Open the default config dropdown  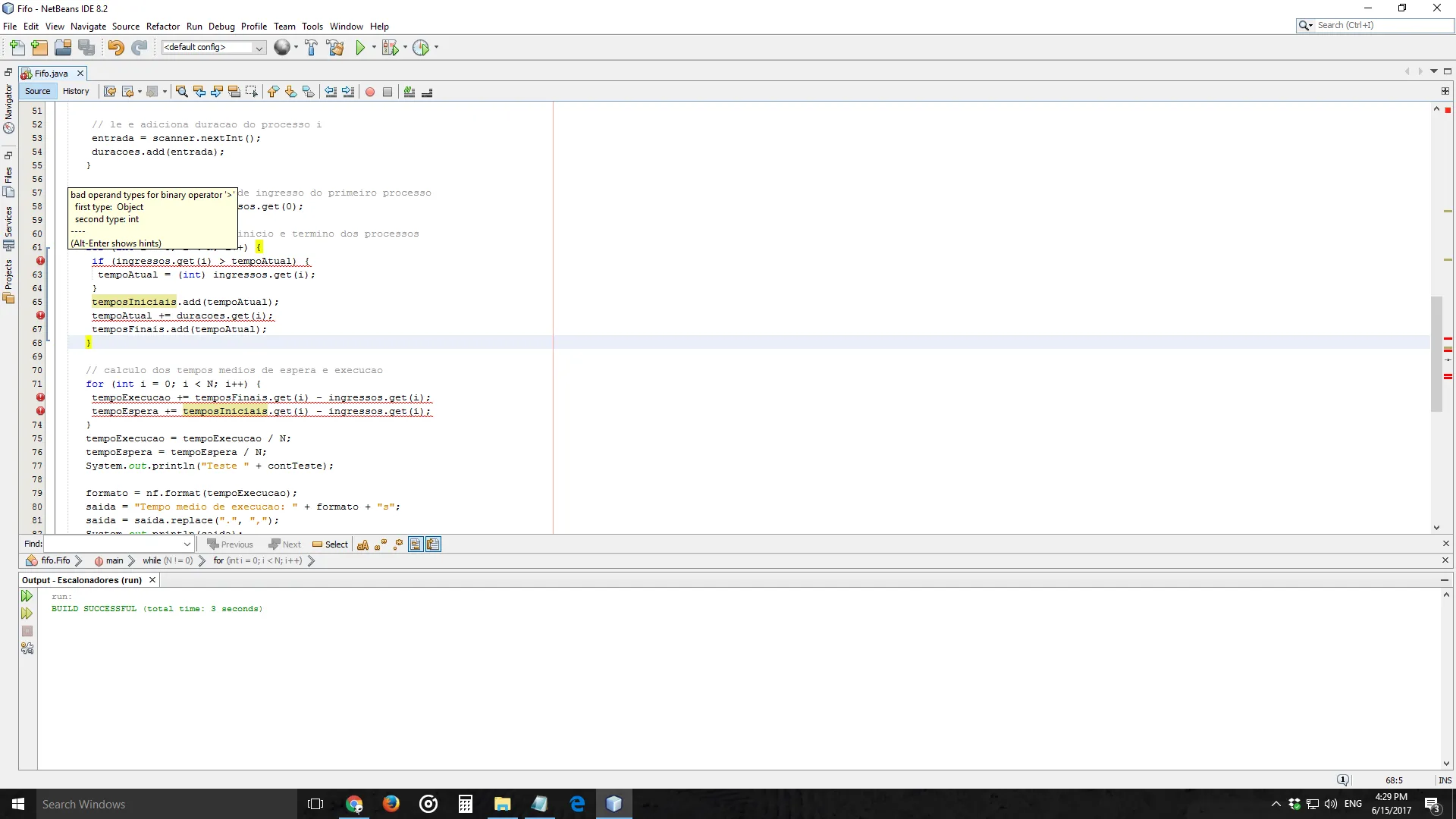259,48
